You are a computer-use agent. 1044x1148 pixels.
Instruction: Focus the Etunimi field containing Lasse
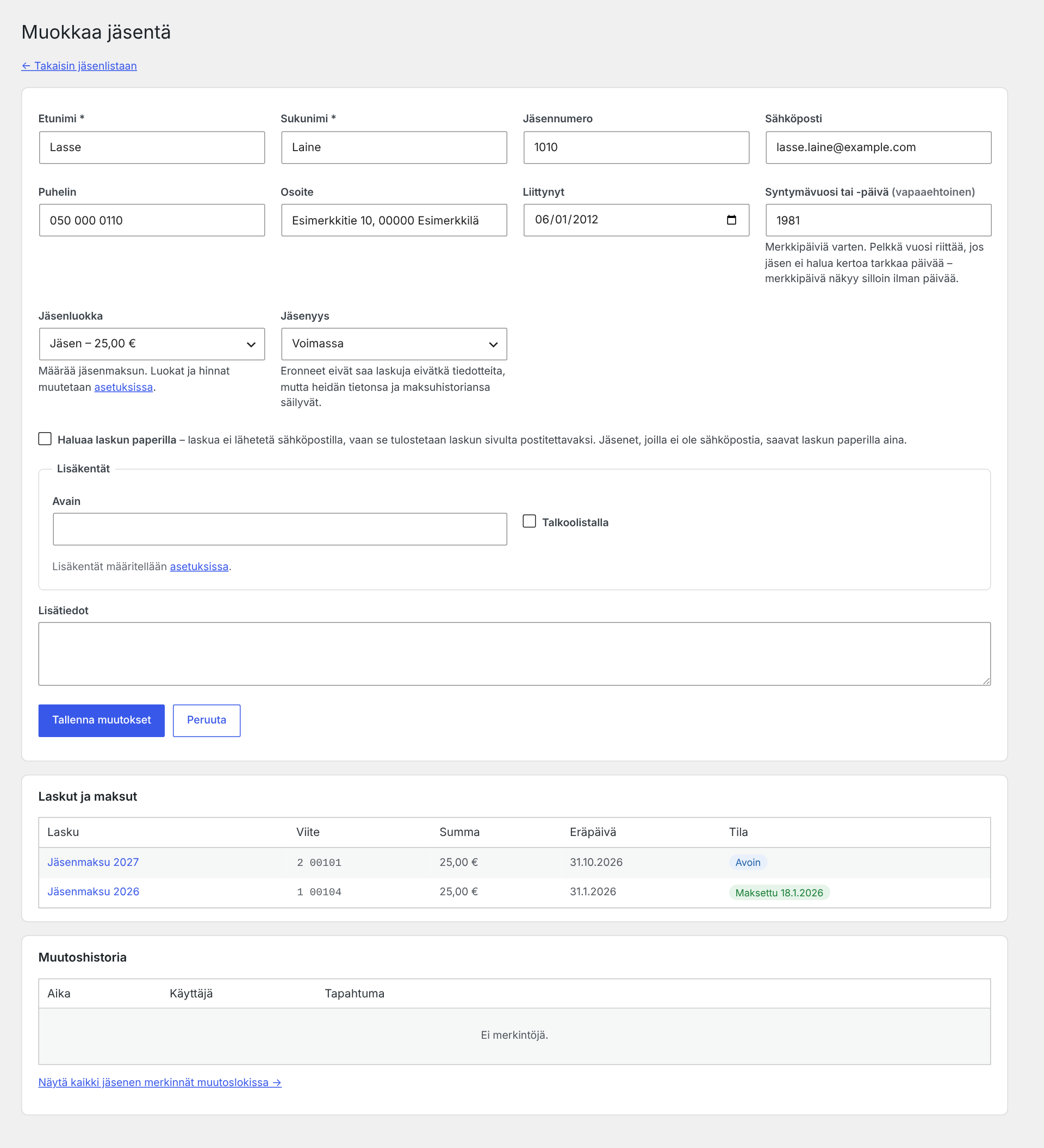click(152, 147)
